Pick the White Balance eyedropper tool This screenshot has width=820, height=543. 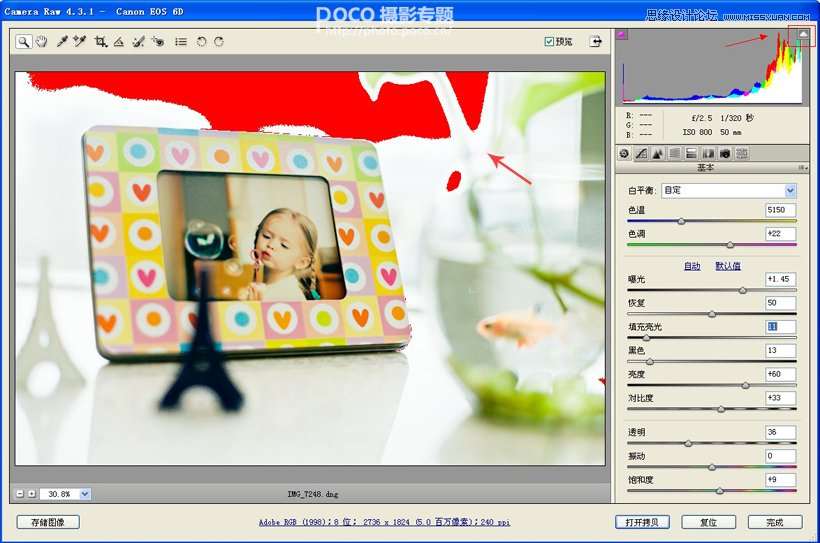point(62,42)
